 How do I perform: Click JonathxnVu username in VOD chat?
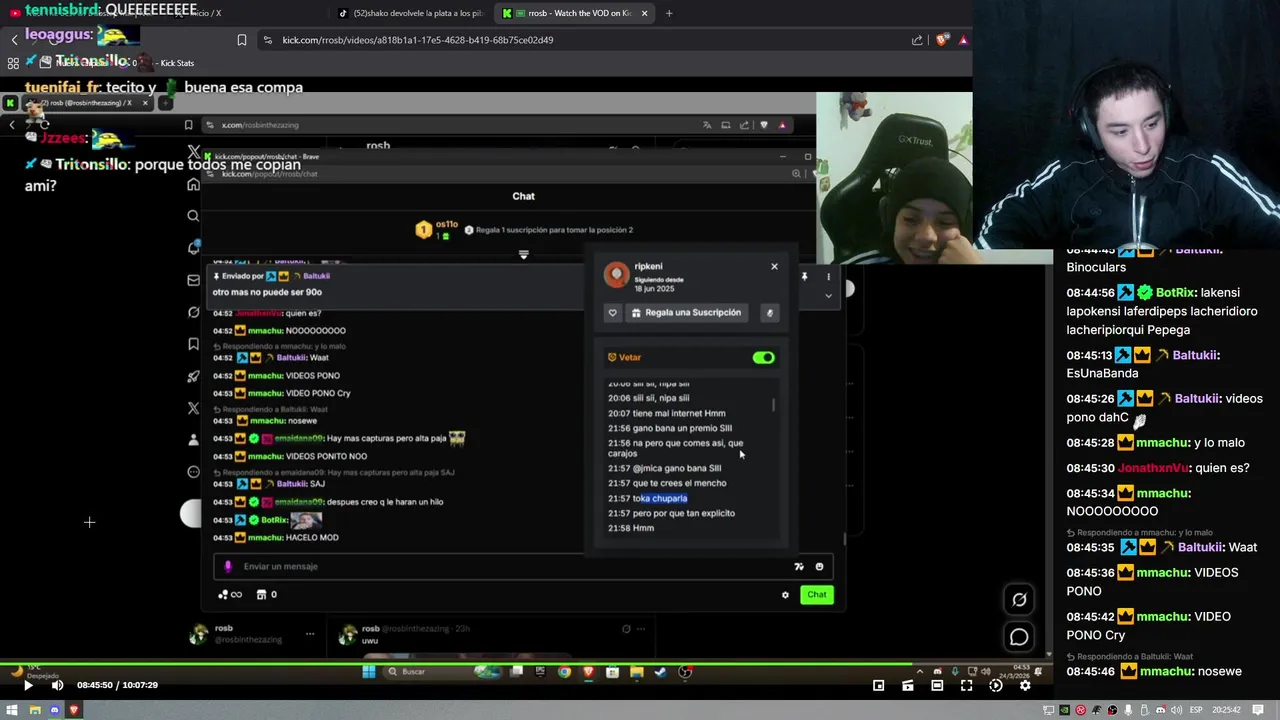[x=1153, y=468]
